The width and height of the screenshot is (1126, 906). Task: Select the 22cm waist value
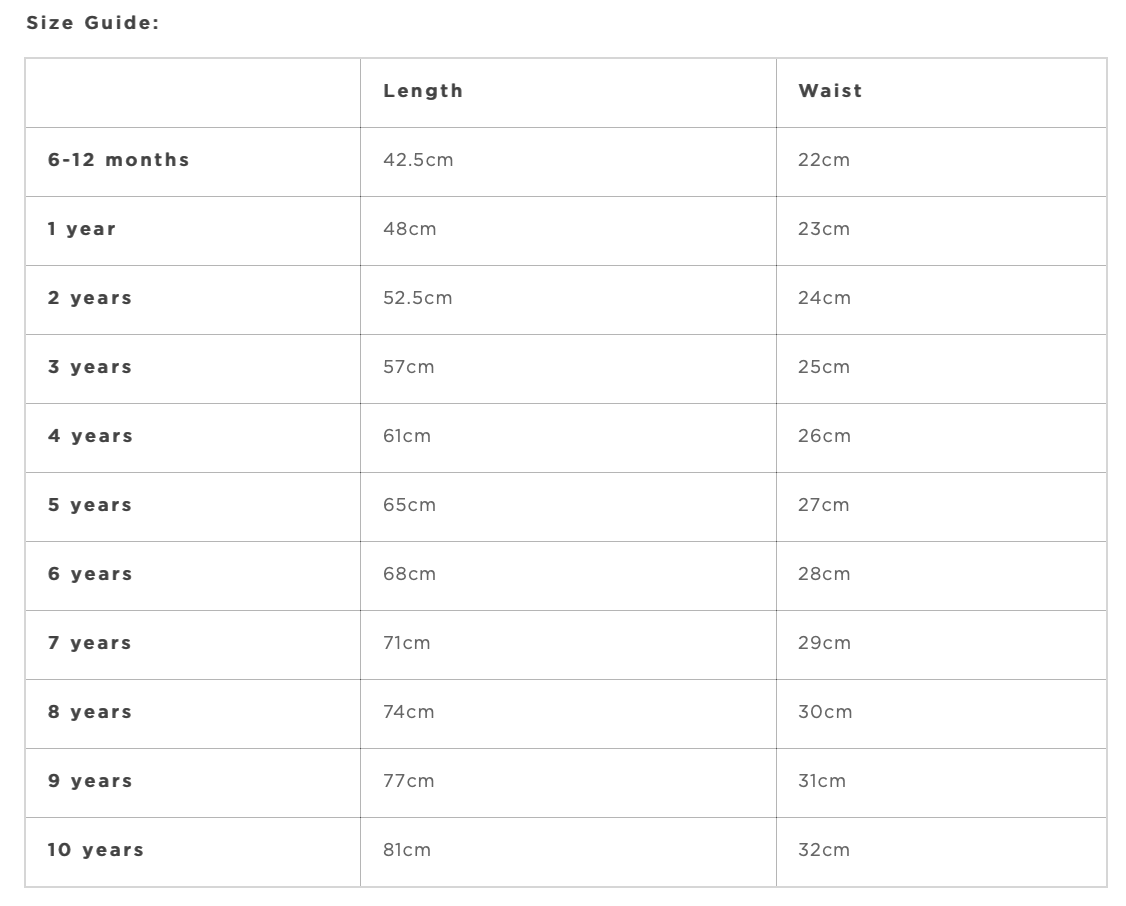point(824,160)
